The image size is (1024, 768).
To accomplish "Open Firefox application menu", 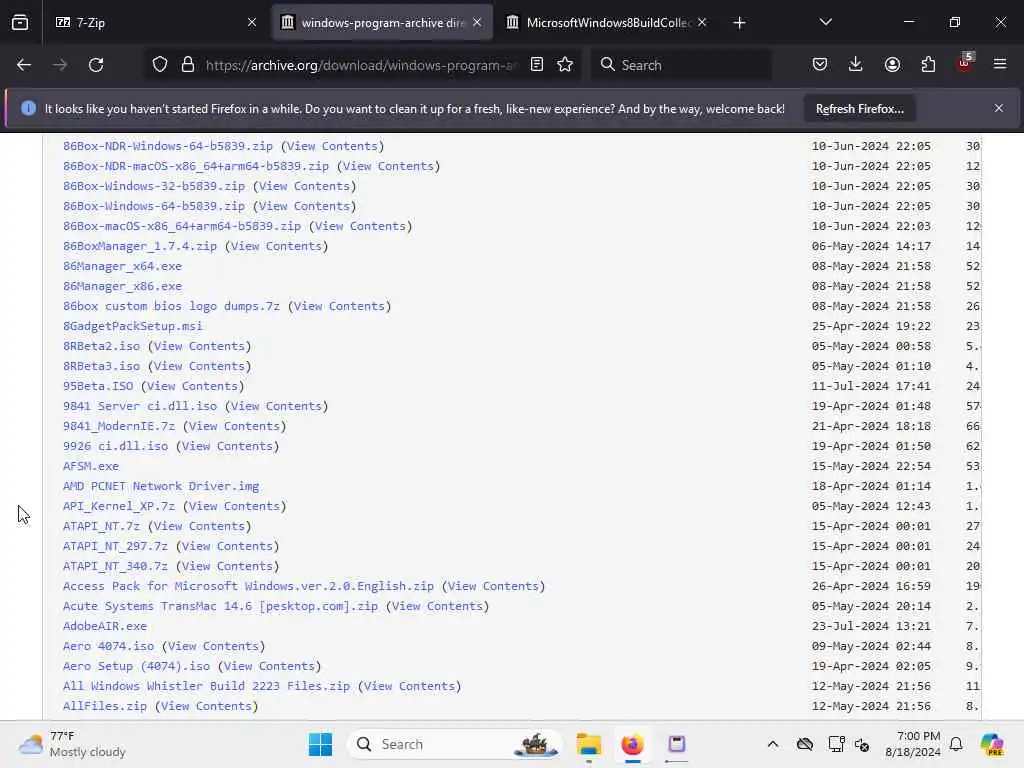I will (x=1000, y=65).
